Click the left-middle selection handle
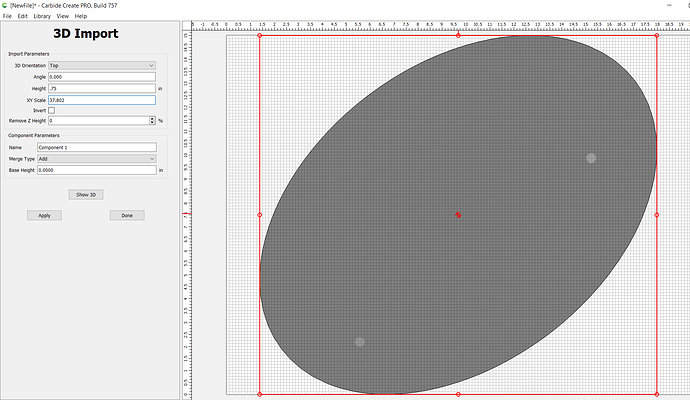The width and height of the screenshot is (690, 400). coord(260,215)
